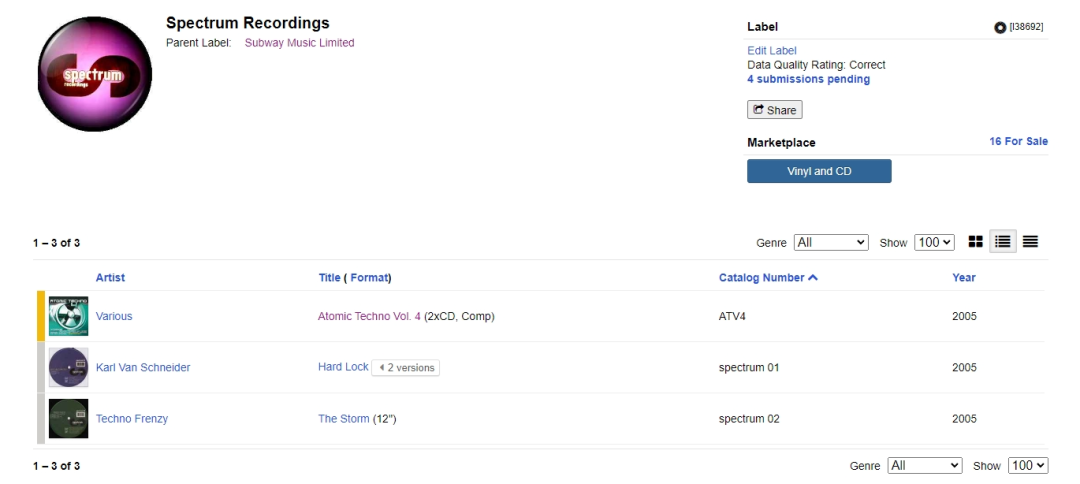
Task: Sort releases by Title column header
Action: 329,278
